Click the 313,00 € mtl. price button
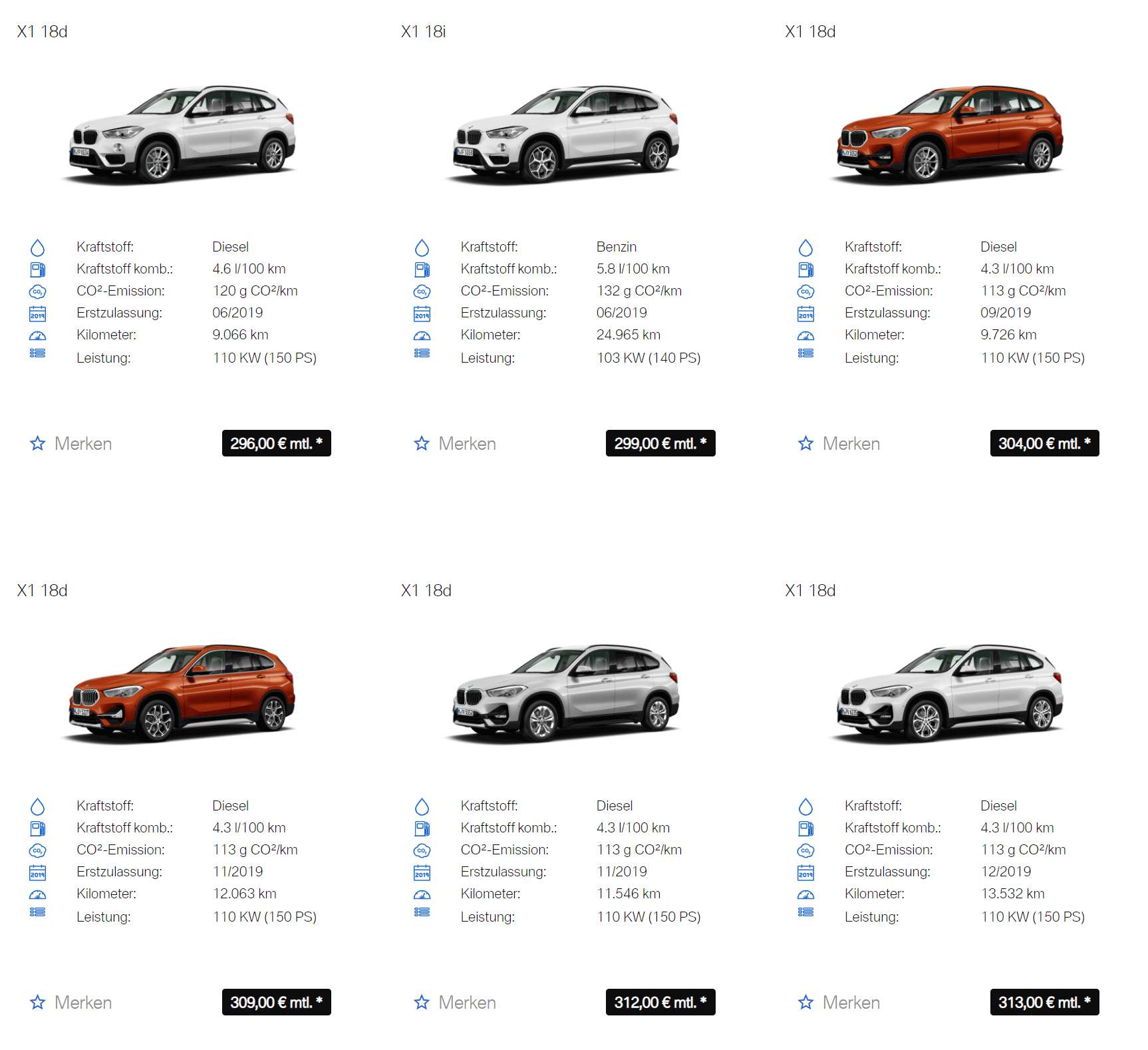This screenshot has width=1148, height=1050. (1045, 1002)
